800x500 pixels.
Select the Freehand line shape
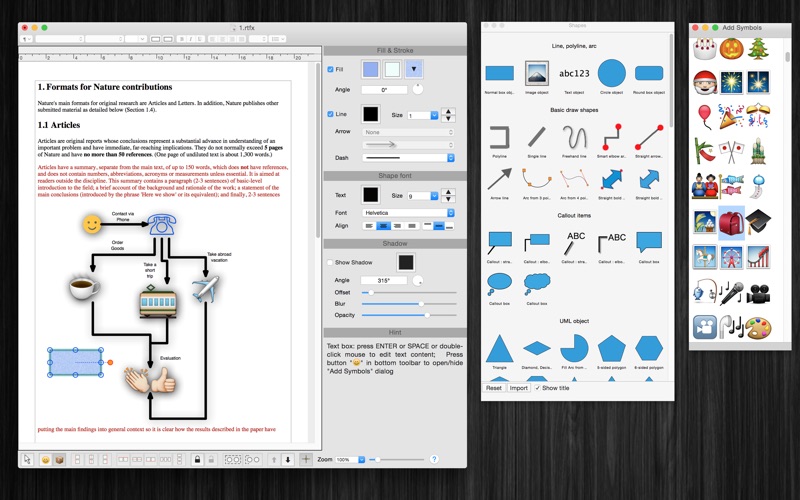(x=574, y=137)
